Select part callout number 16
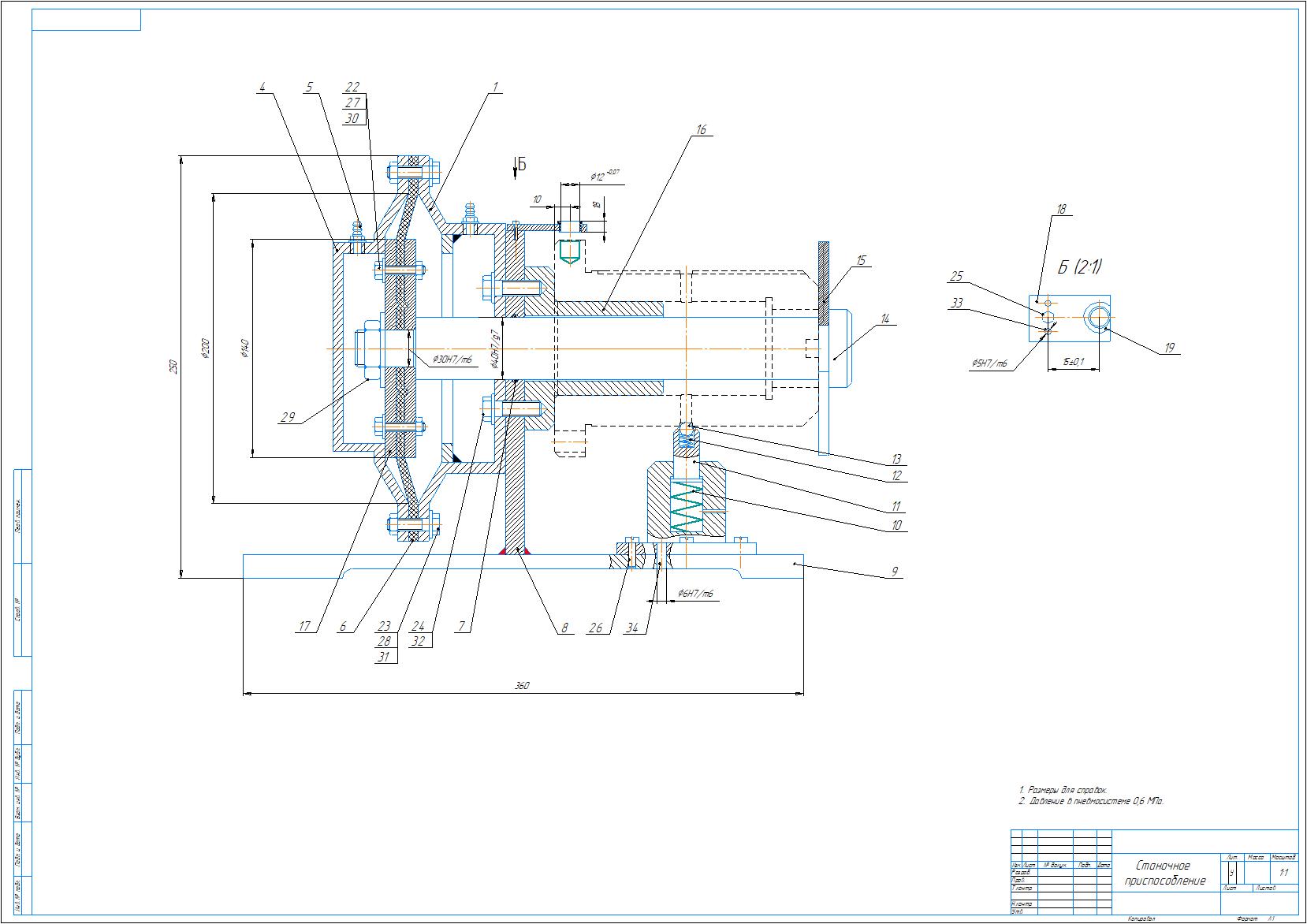1307x924 pixels. [x=701, y=129]
